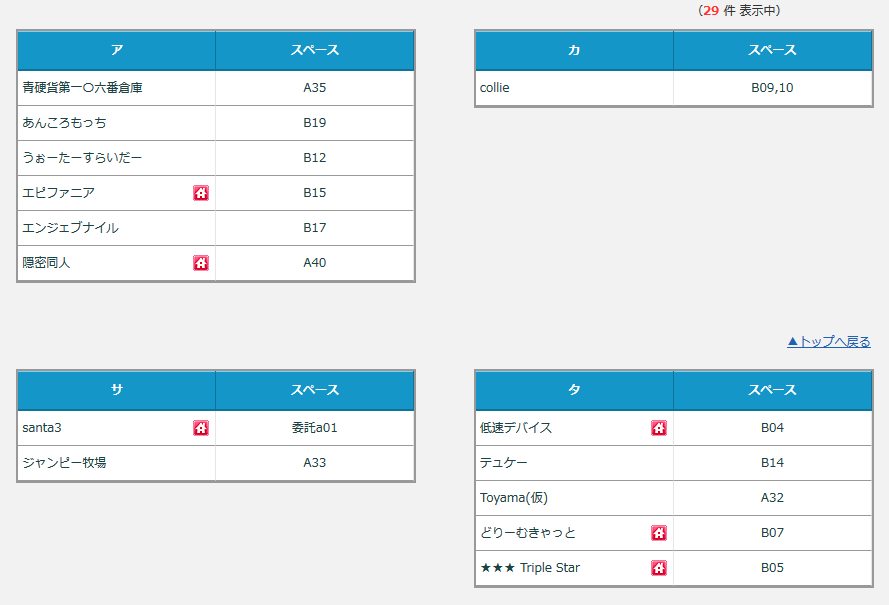
Task: Open the homepage icon for Triple Star
Action: (659, 568)
